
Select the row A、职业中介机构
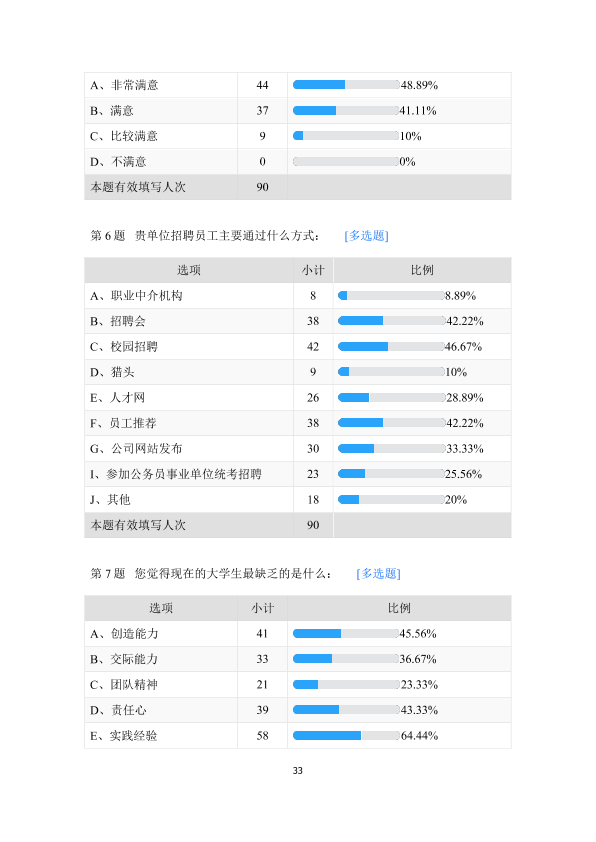point(297,296)
